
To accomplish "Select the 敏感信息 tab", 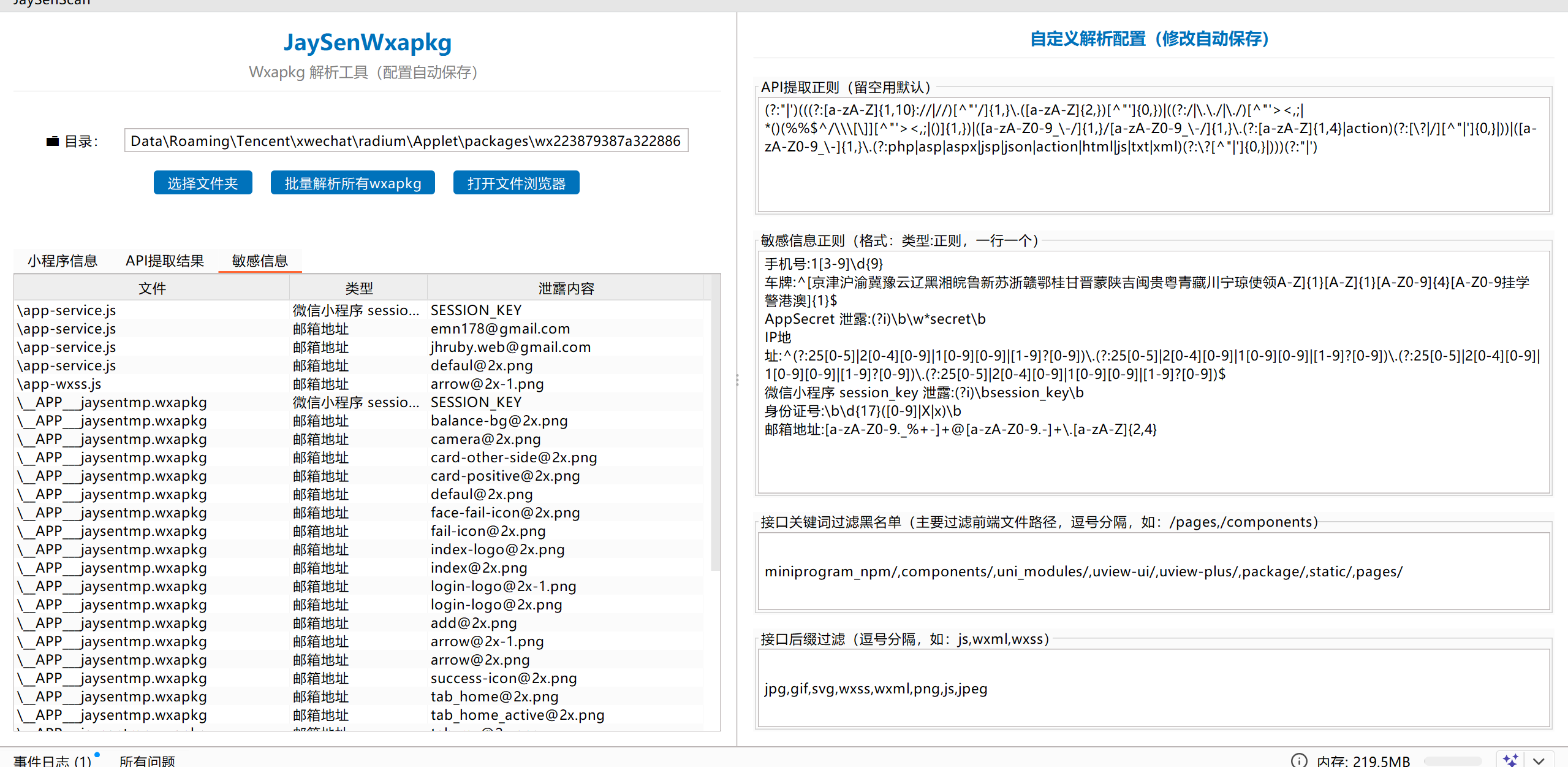I will pyautogui.click(x=260, y=261).
